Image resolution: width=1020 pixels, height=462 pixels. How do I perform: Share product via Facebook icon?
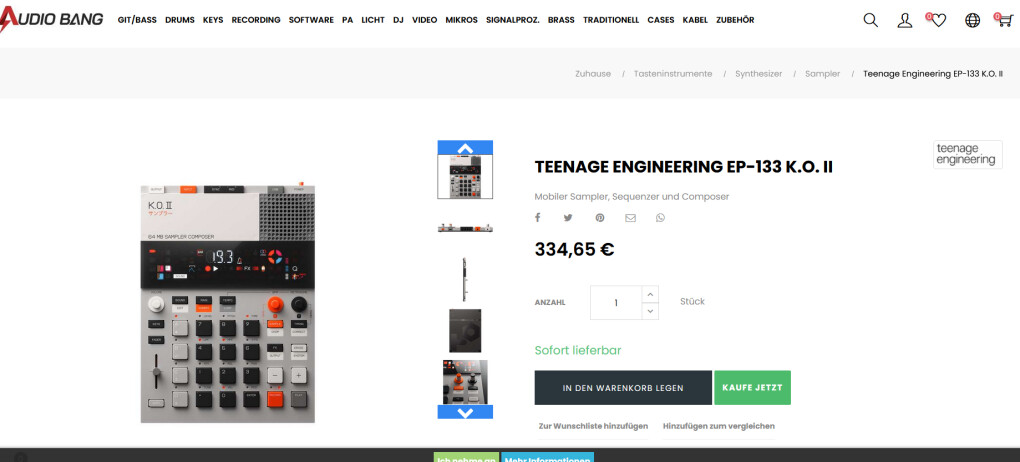pyautogui.click(x=538, y=218)
